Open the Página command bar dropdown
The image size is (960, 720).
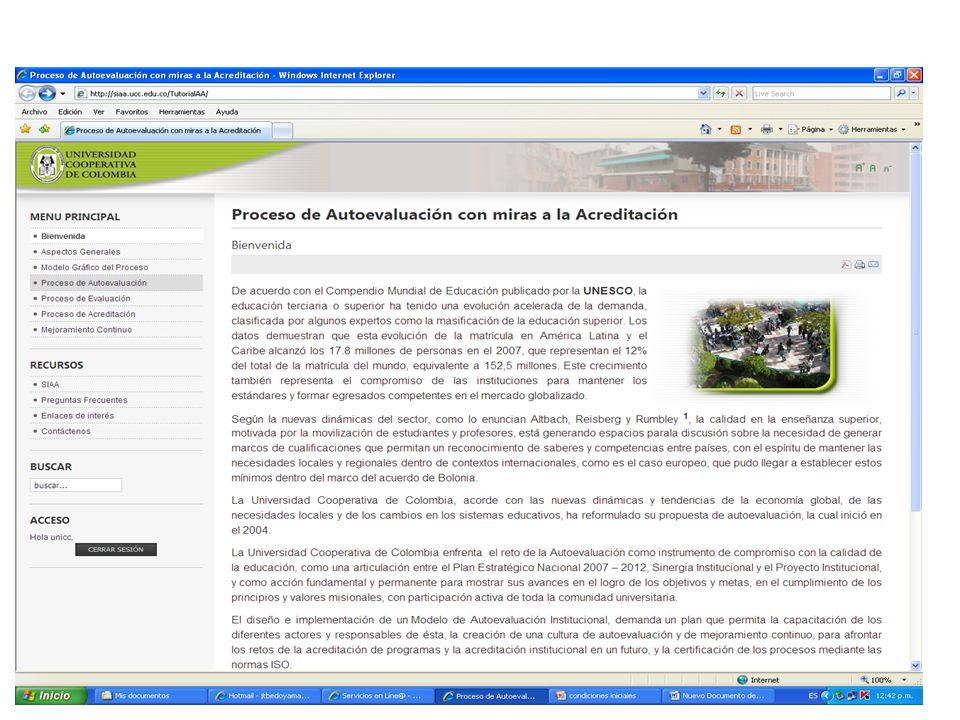pos(811,129)
